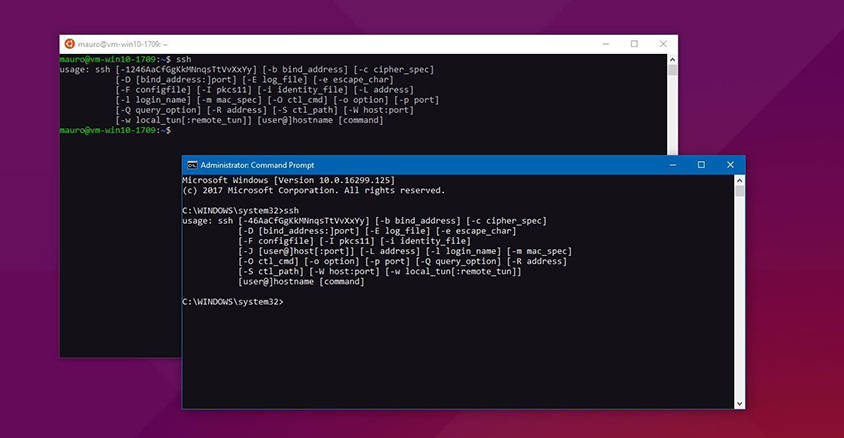Click the scroll-down arrow in the Command Prompt window
Image resolution: width=844 pixels, height=438 pixels.
click(740, 404)
